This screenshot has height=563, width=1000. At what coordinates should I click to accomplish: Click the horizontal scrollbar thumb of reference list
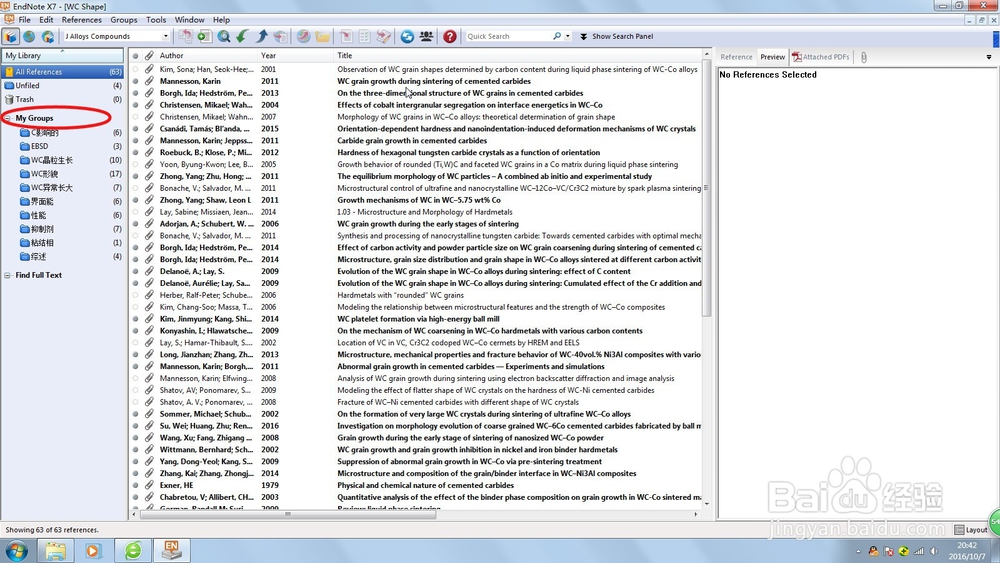click(x=288, y=514)
